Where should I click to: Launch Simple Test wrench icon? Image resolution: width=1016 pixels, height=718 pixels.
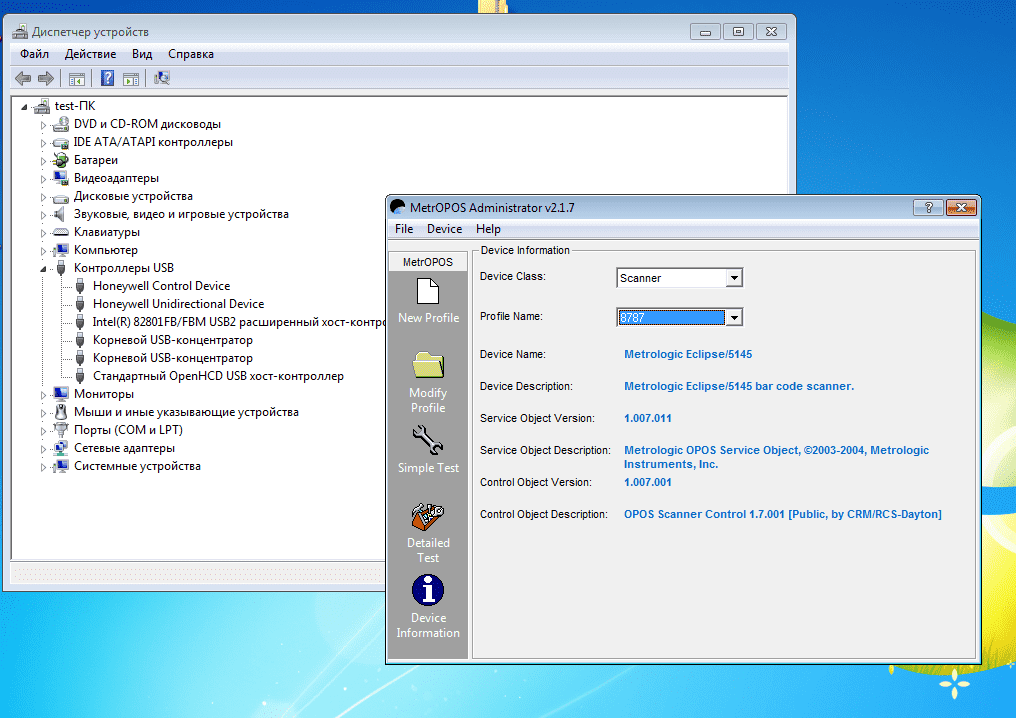[428, 439]
